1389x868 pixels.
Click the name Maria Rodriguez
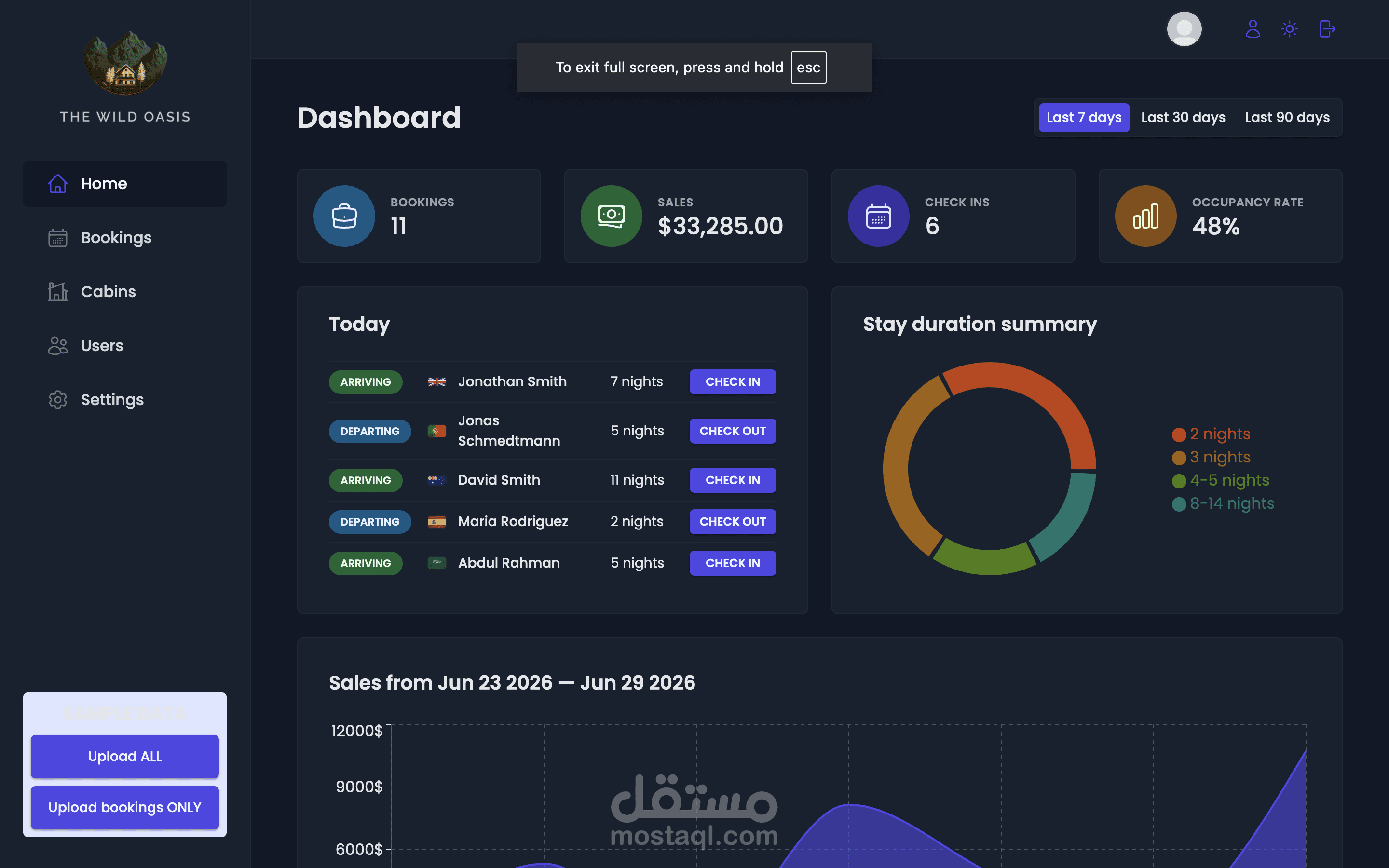click(x=513, y=522)
